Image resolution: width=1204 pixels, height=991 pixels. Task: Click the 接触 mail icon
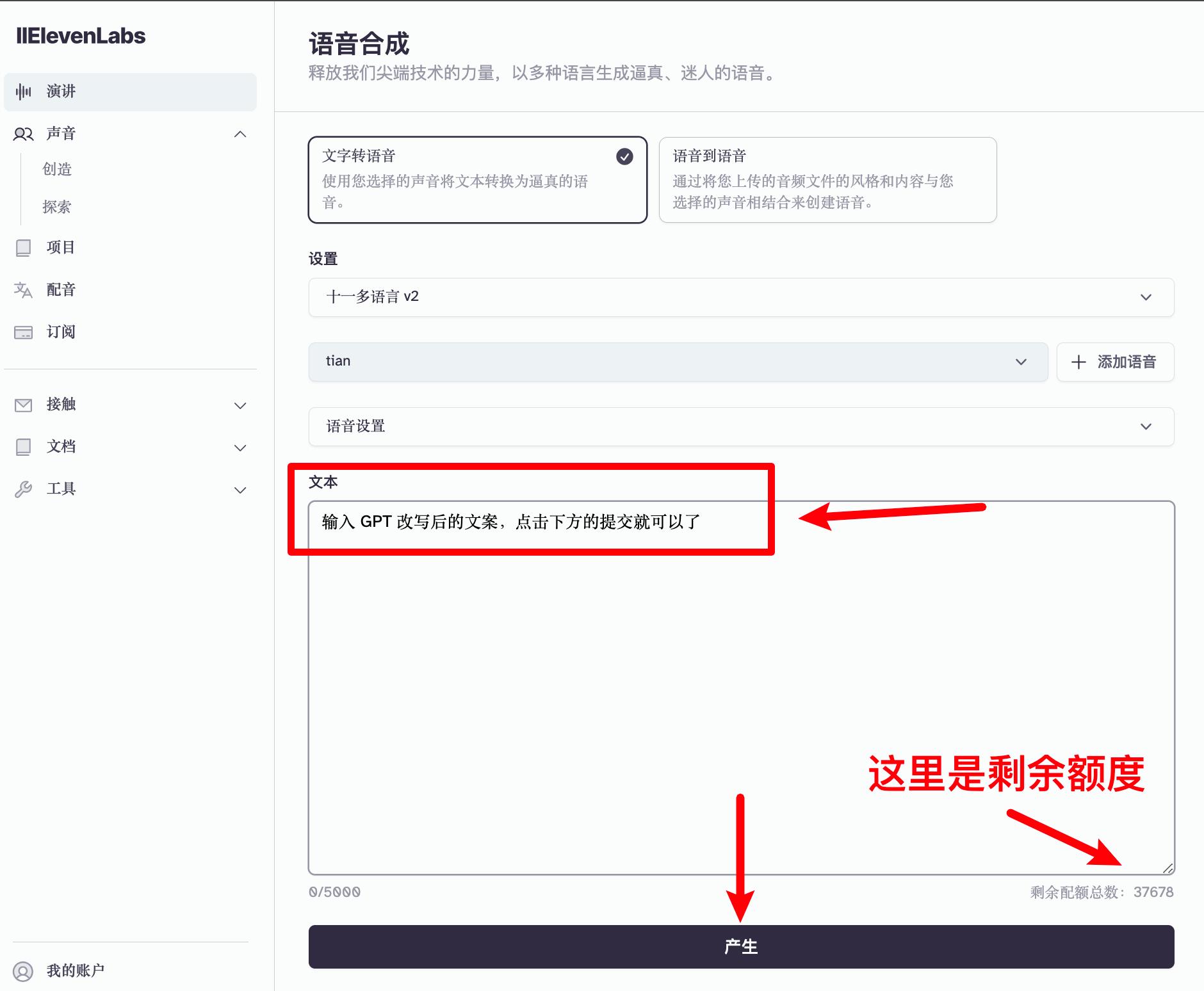point(23,405)
